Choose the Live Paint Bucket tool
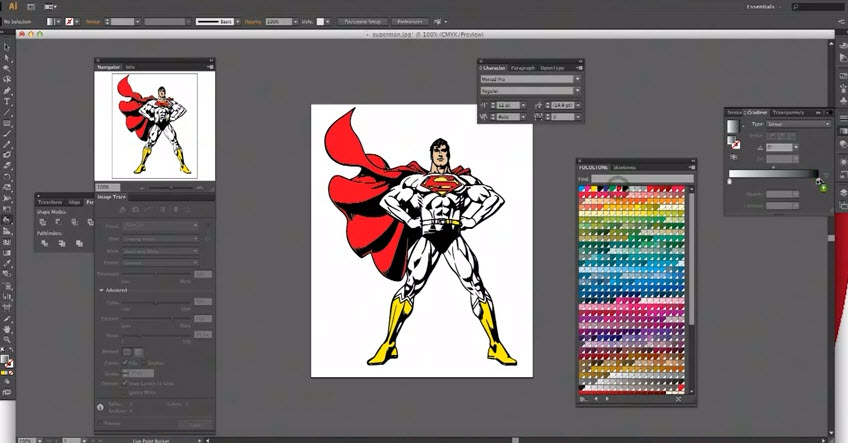This screenshot has height=443, width=848. 7,220
